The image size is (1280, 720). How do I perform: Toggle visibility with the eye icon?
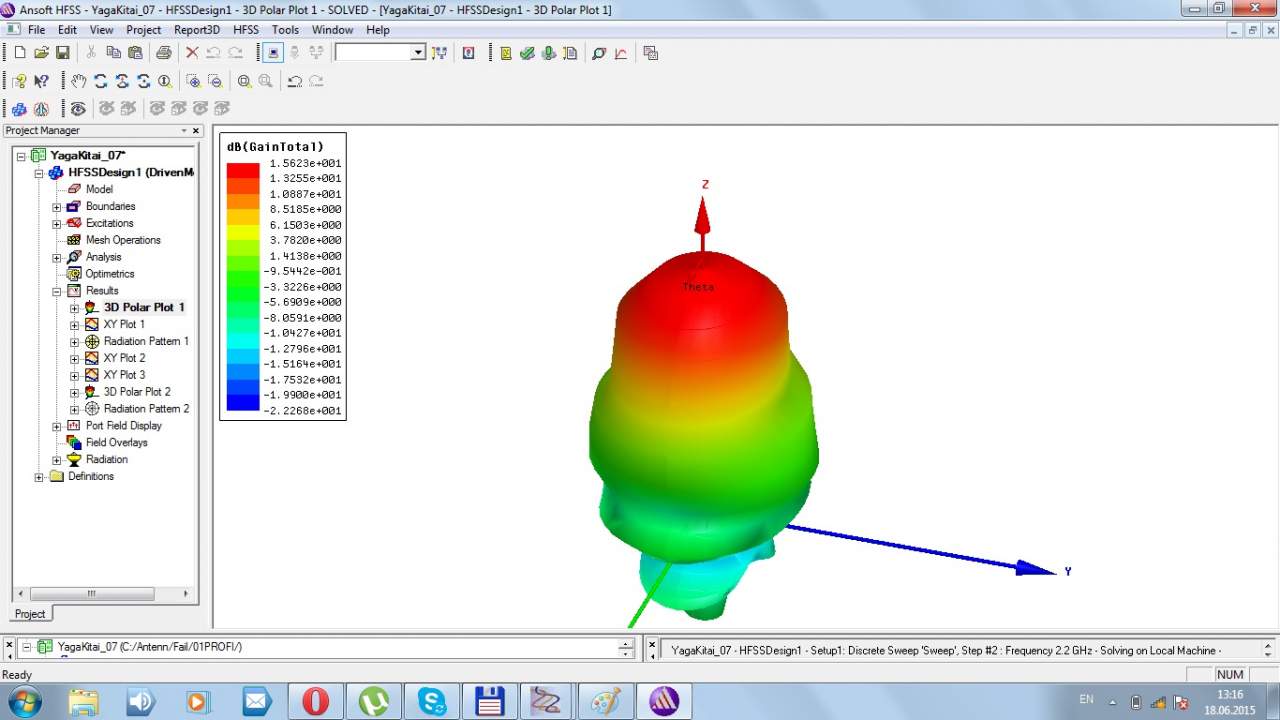pos(78,108)
